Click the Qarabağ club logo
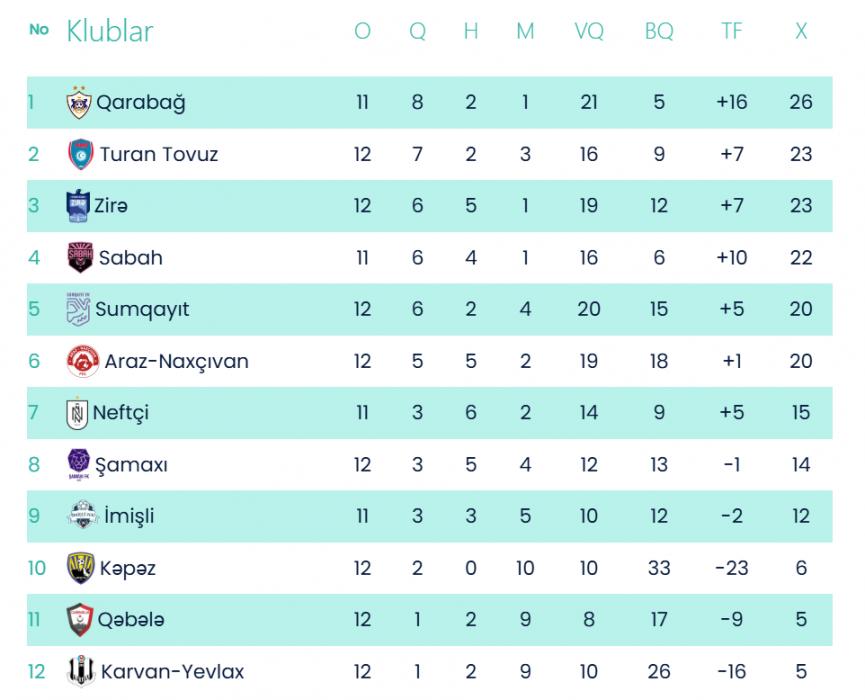This screenshot has height=700, width=865. point(78,102)
